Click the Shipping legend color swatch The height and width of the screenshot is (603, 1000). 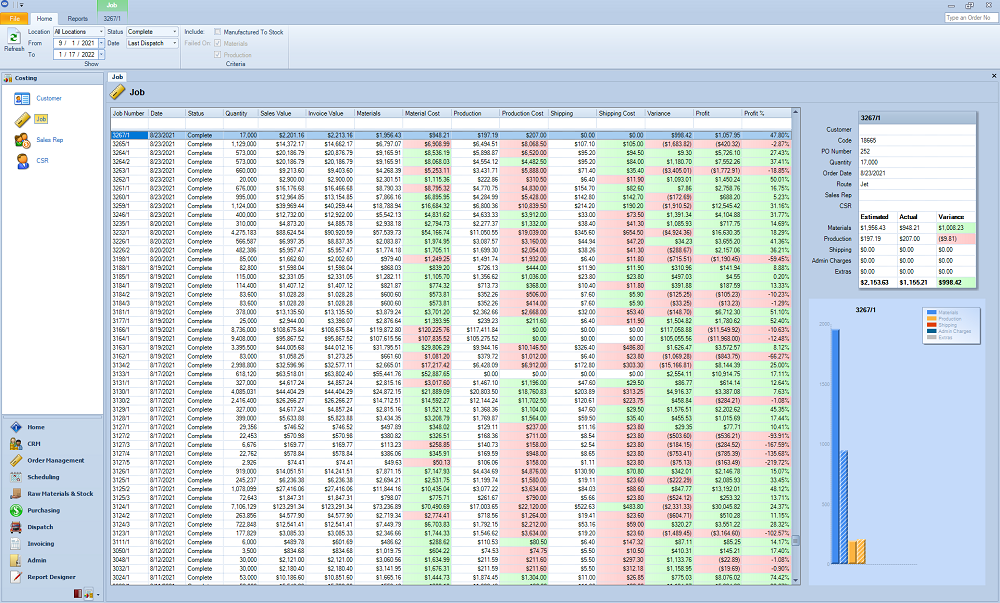coord(932,325)
